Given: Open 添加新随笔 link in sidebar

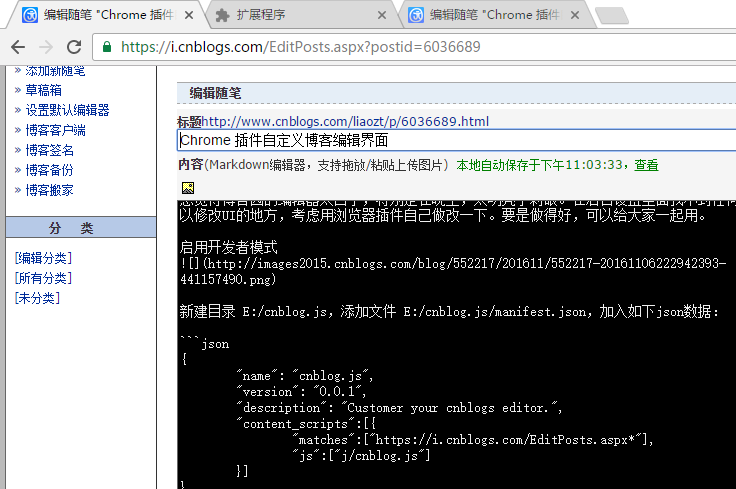Looking at the screenshot, I should pyautogui.click(x=55, y=71).
